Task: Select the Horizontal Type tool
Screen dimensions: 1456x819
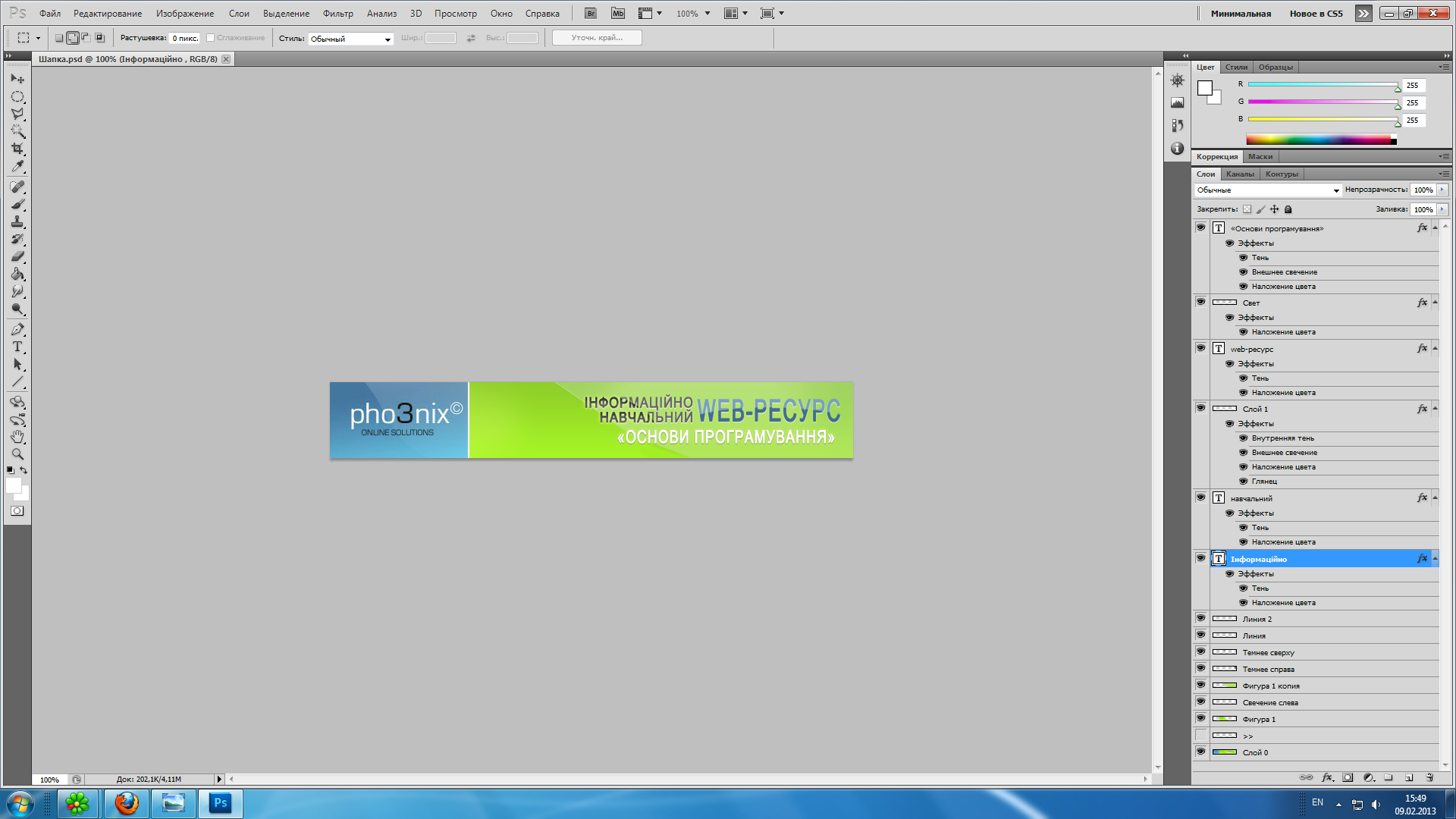Action: pyautogui.click(x=17, y=347)
